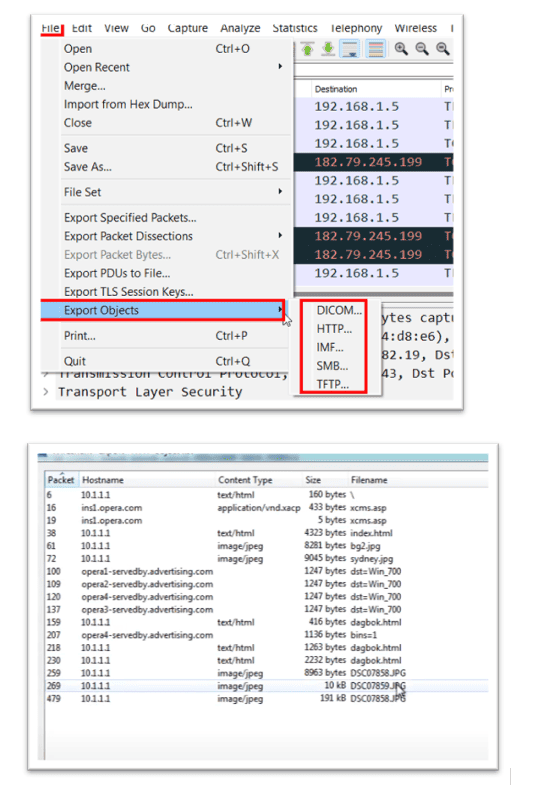The width and height of the screenshot is (548, 797).
Task: Click the Destination column header
Action: (376, 89)
